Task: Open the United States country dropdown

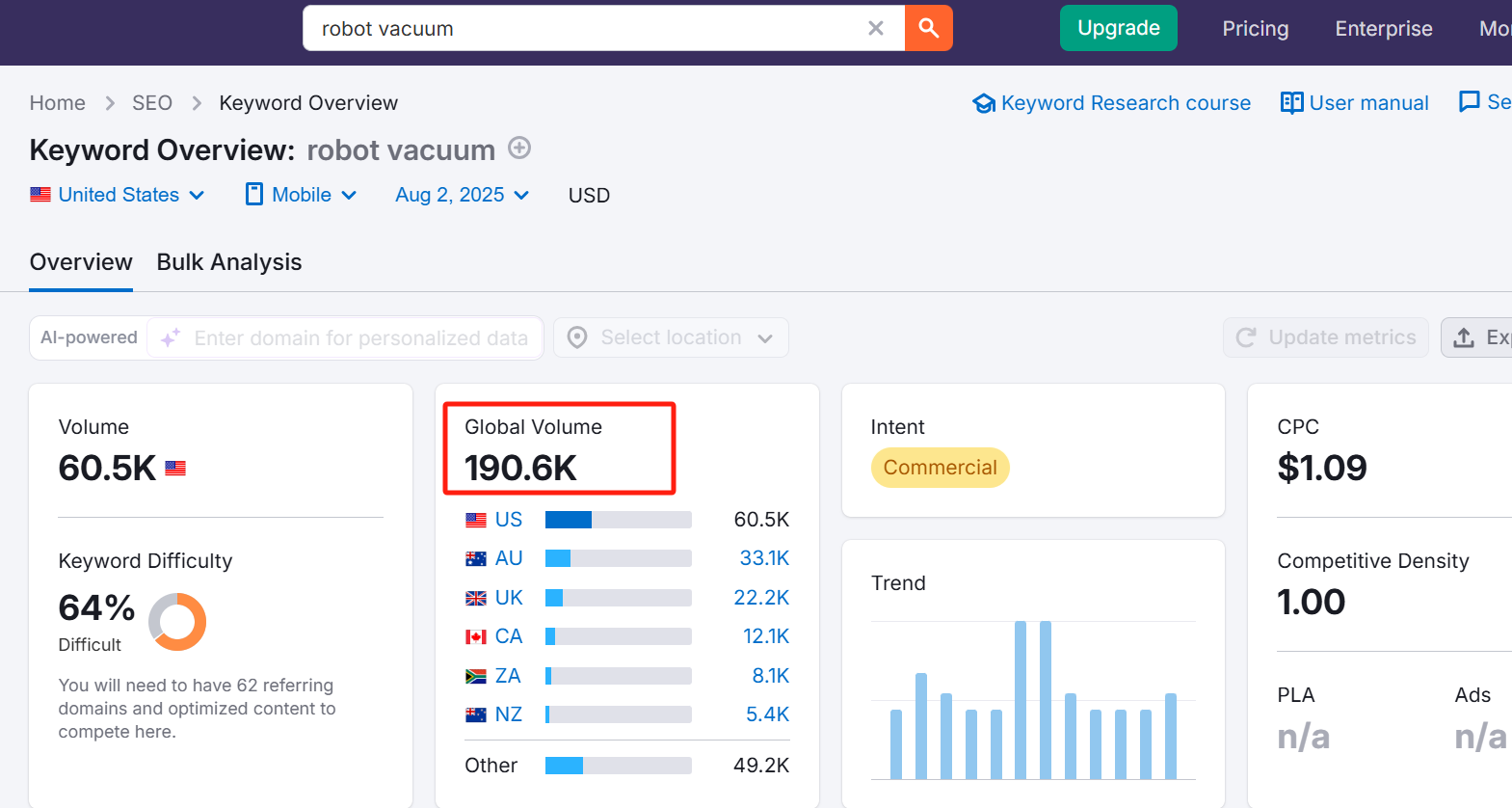Action: click(x=118, y=195)
